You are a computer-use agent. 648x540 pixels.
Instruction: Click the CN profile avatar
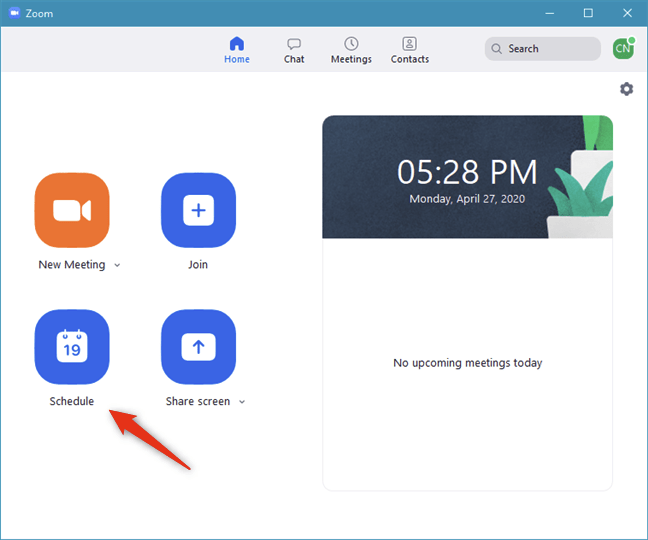(x=623, y=48)
